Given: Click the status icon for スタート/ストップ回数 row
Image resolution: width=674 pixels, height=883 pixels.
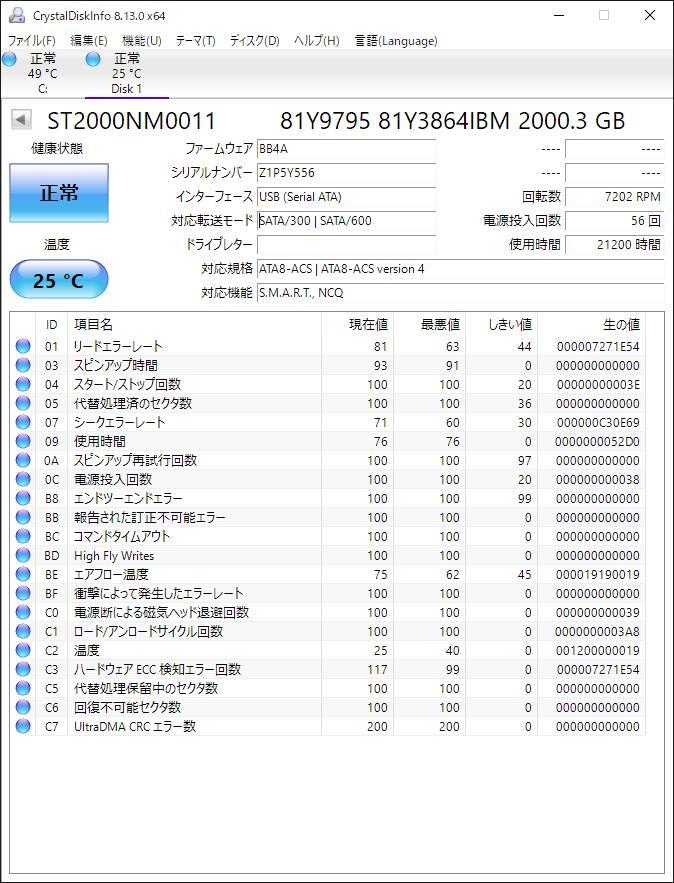Looking at the screenshot, I should pos(23,385).
